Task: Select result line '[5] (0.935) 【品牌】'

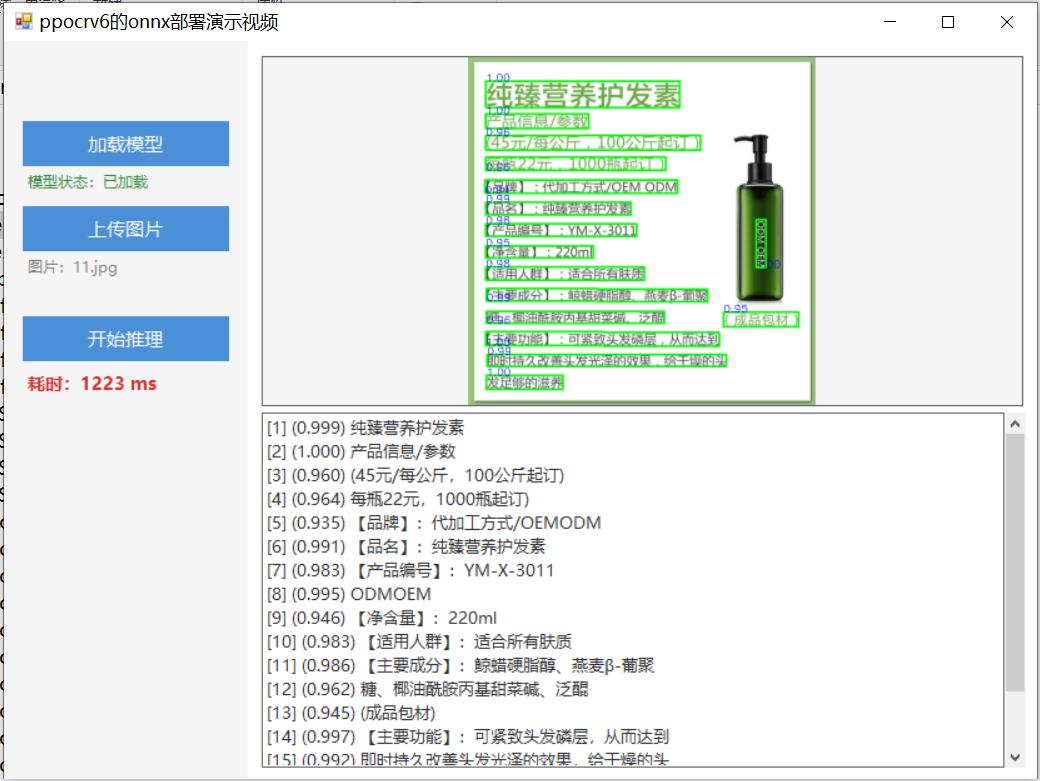Action: click(434, 523)
